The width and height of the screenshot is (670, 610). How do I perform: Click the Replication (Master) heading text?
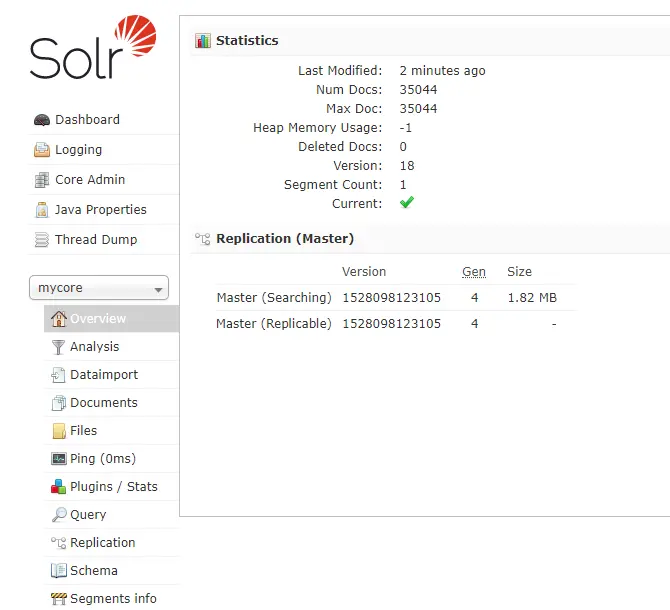(x=285, y=239)
